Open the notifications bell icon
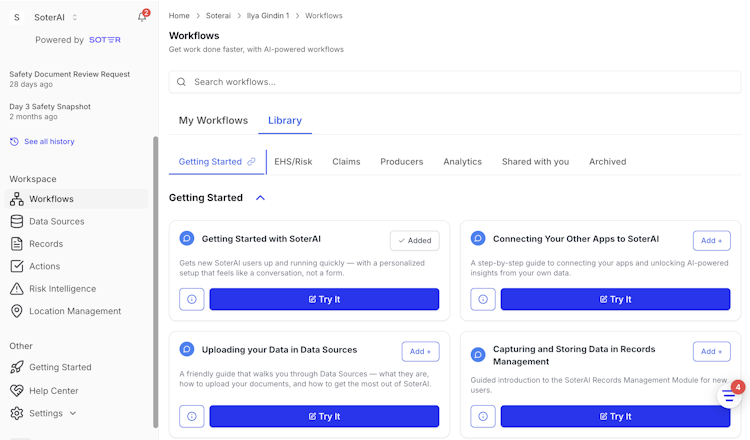 pyautogui.click(x=142, y=17)
